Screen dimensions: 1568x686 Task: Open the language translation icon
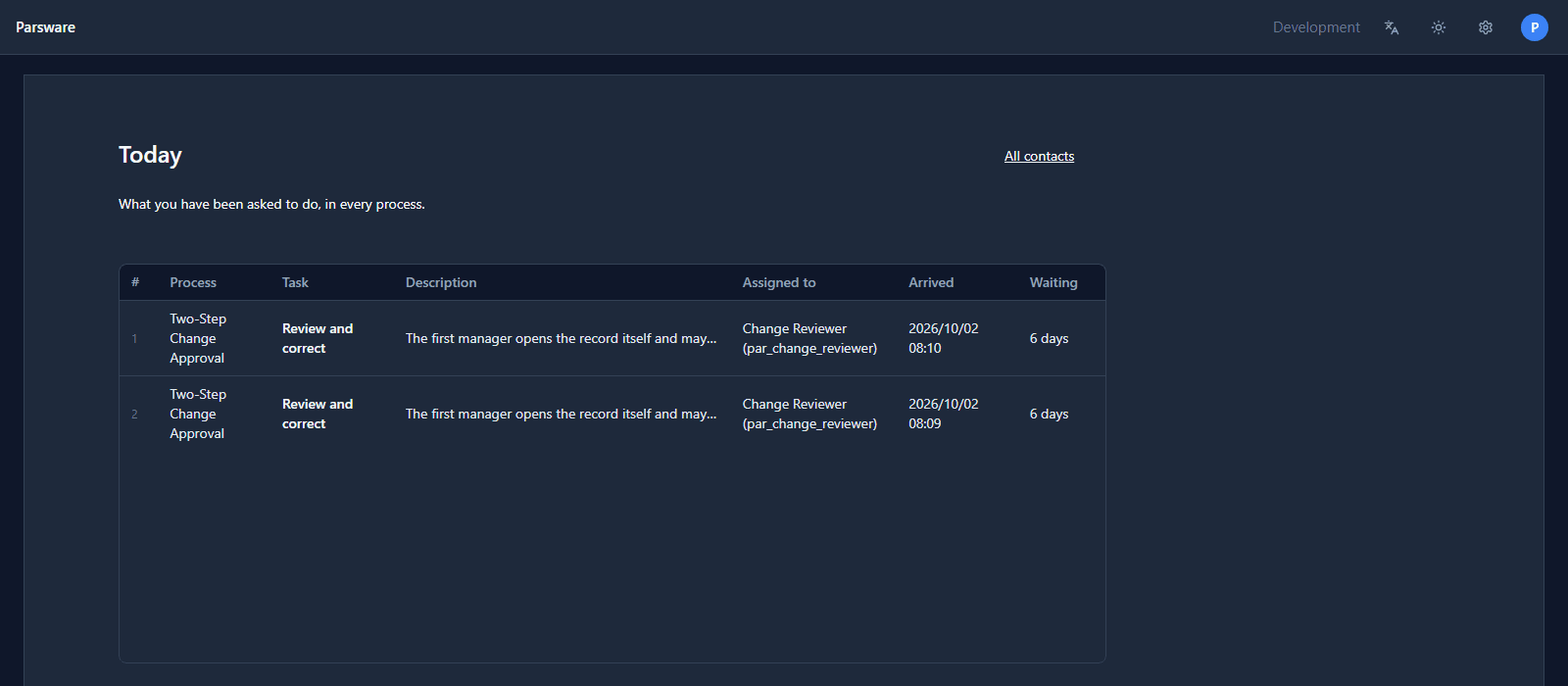1392,27
